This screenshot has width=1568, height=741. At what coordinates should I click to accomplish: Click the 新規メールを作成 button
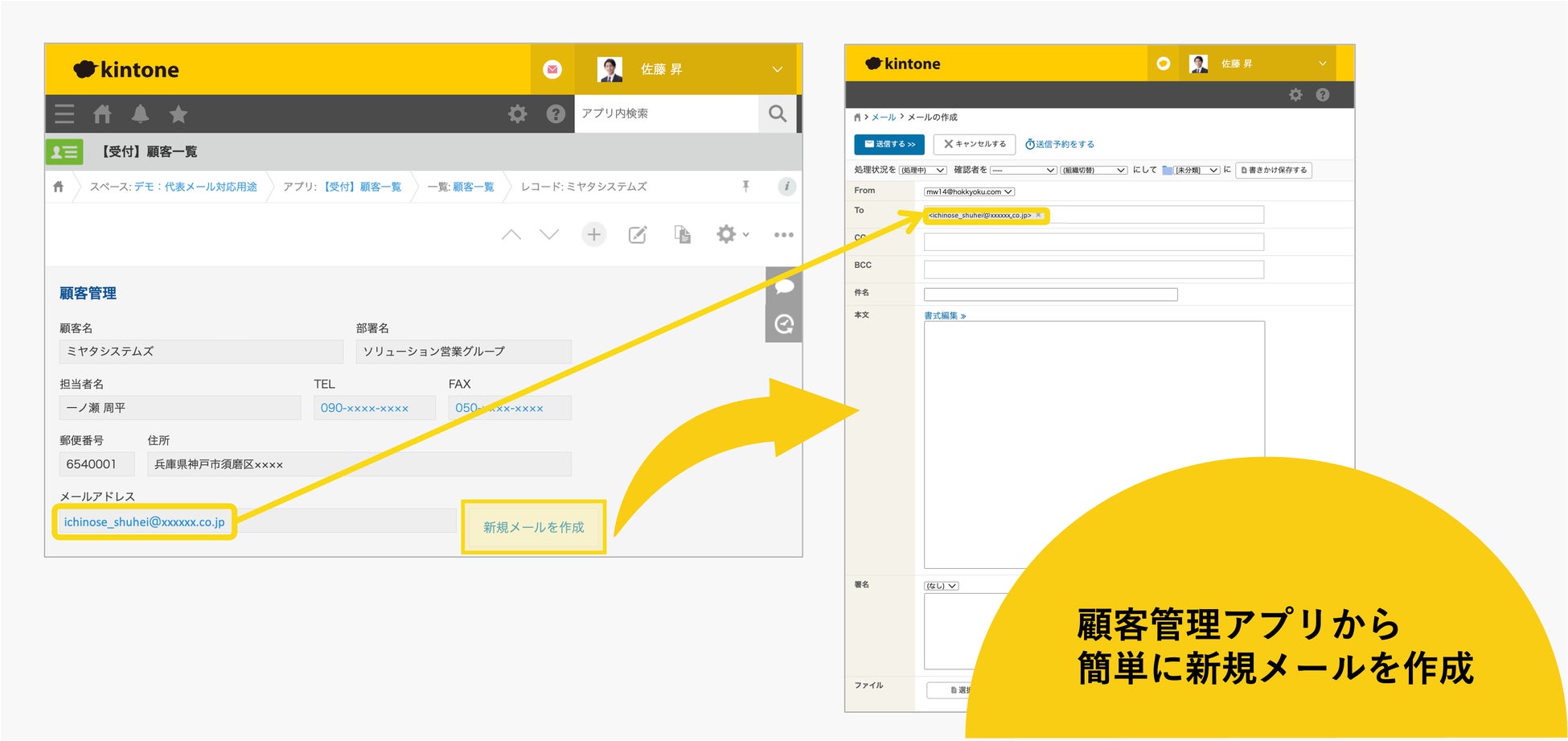click(534, 527)
